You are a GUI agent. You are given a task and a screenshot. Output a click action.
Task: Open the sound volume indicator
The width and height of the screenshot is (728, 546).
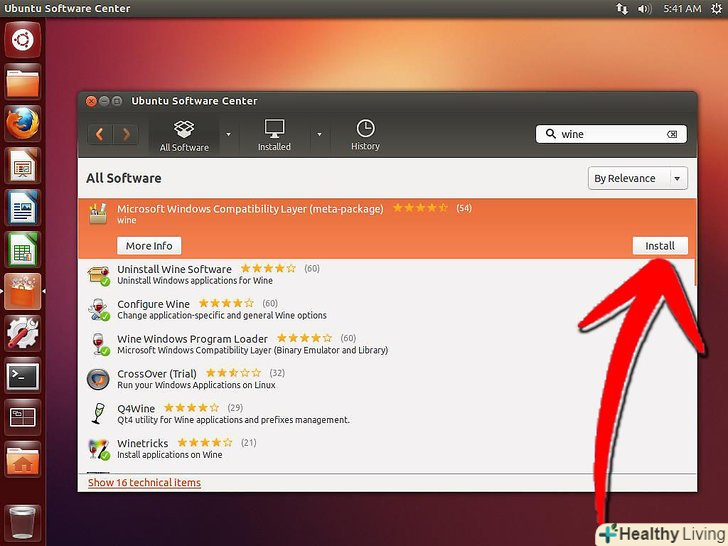click(644, 8)
